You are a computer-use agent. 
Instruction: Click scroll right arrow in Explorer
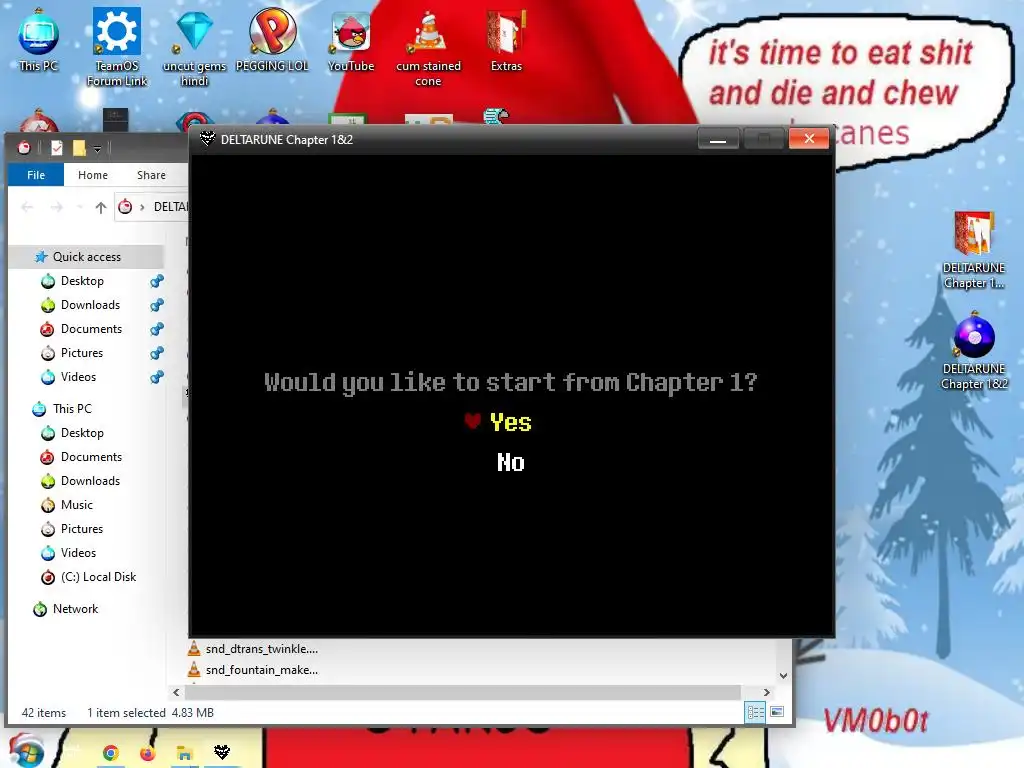pos(767,692)
